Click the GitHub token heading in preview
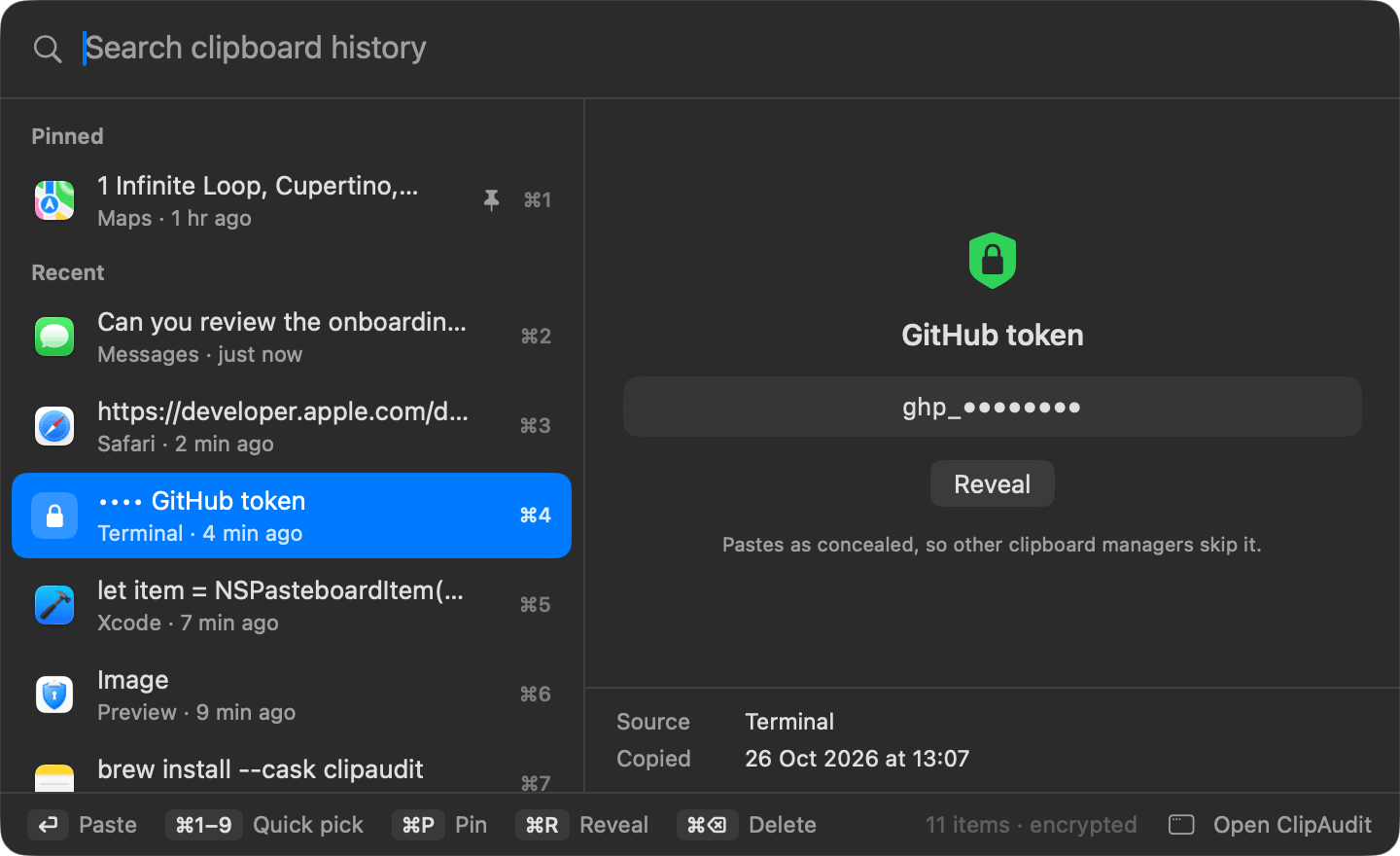Image resolution: width=1400 pixels, height=856 pixels. point(993,336)
